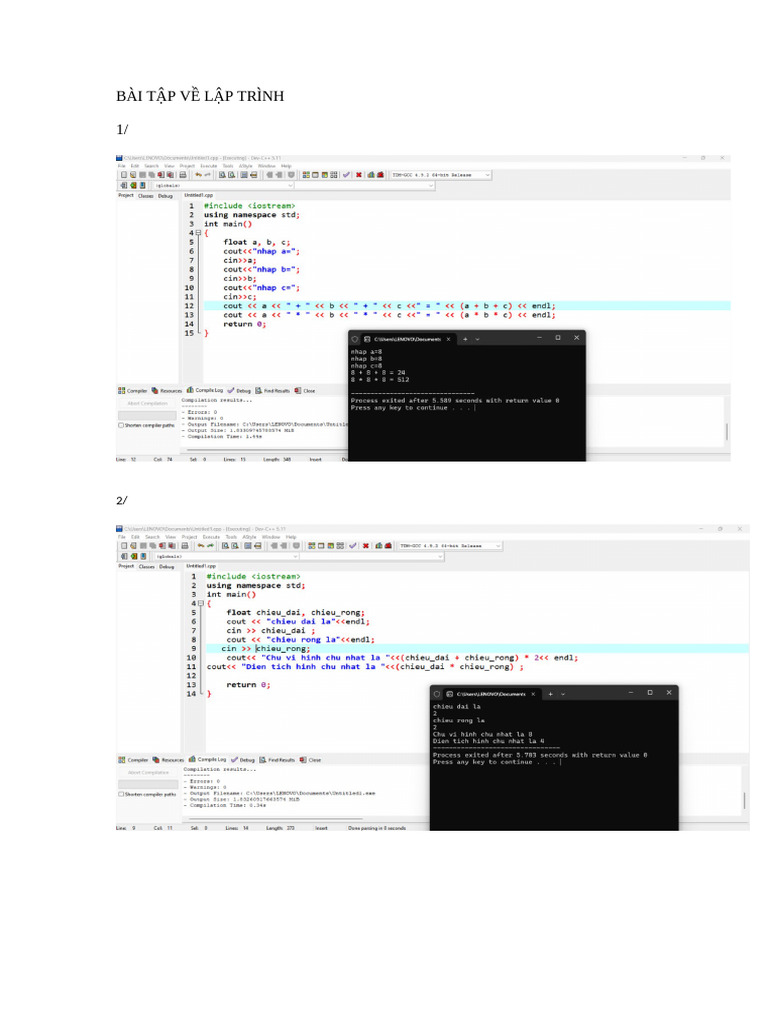
Task: Open console tab dropdown chevron in exercise 2 terminal
Action: (563, 694)
